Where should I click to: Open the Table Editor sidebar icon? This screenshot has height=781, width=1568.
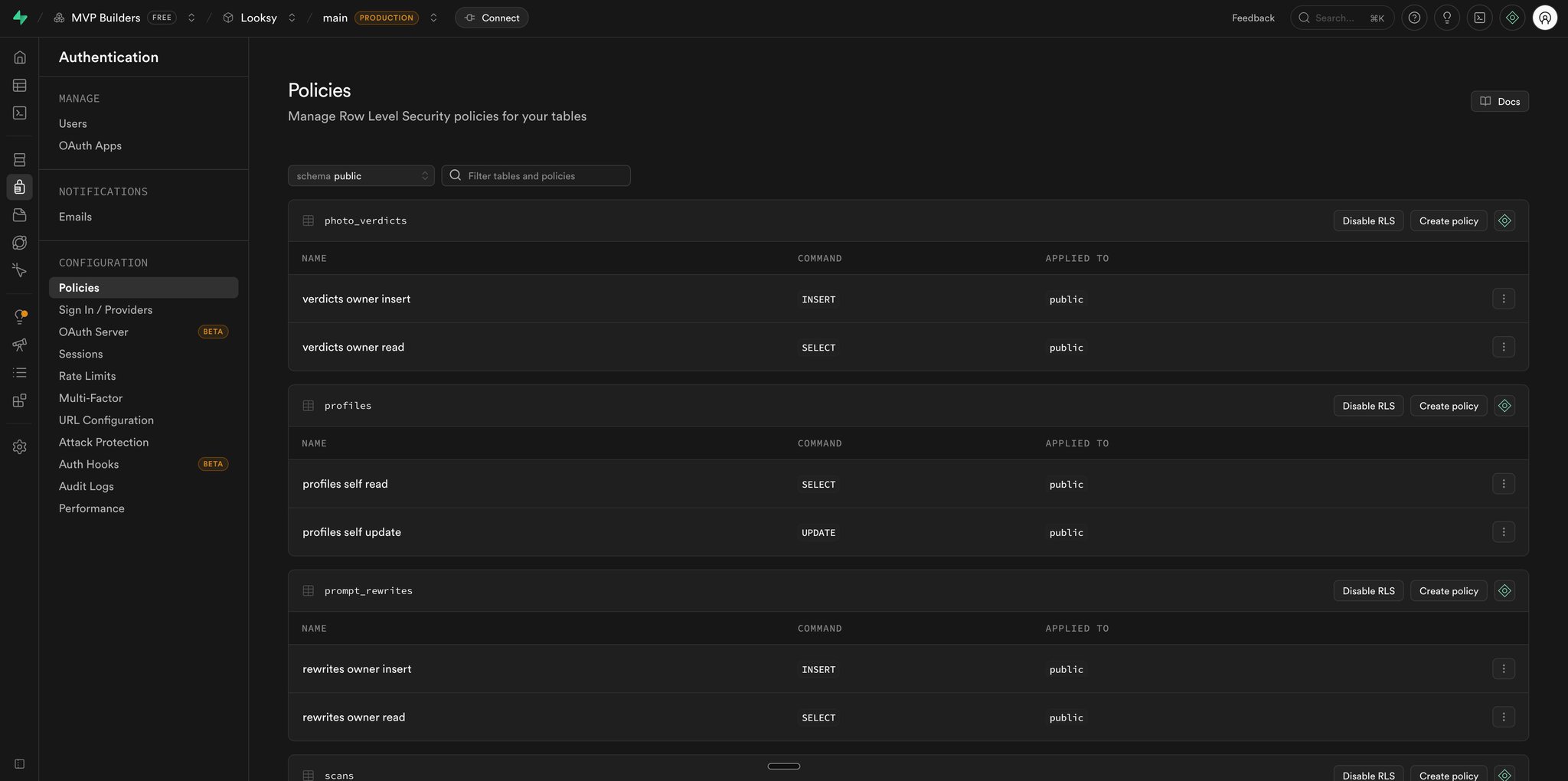20,85
